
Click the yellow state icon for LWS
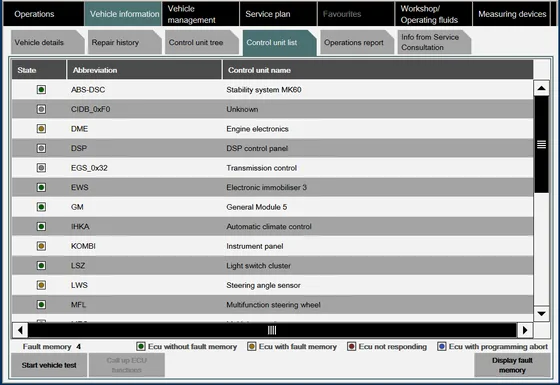pos(41,285)
